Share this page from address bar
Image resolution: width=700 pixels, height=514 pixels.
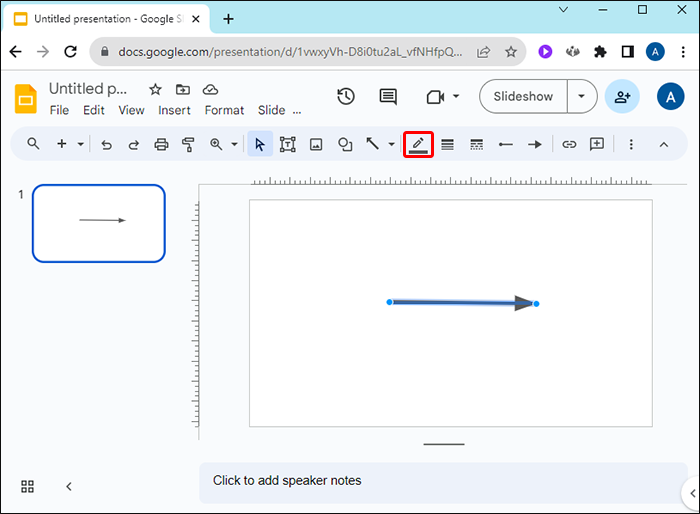[x=483, y=52]
